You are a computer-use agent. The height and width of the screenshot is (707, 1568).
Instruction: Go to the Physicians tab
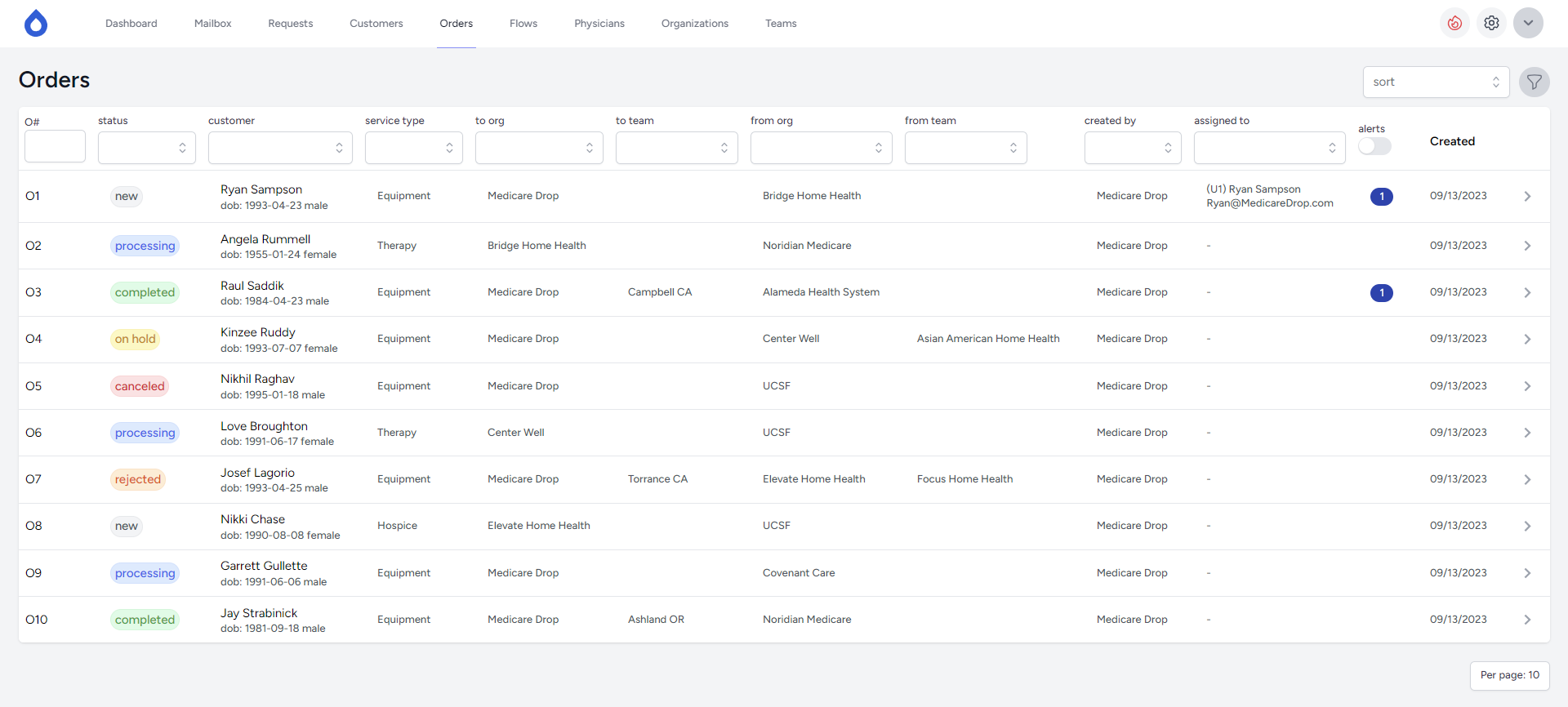point(599,24)
